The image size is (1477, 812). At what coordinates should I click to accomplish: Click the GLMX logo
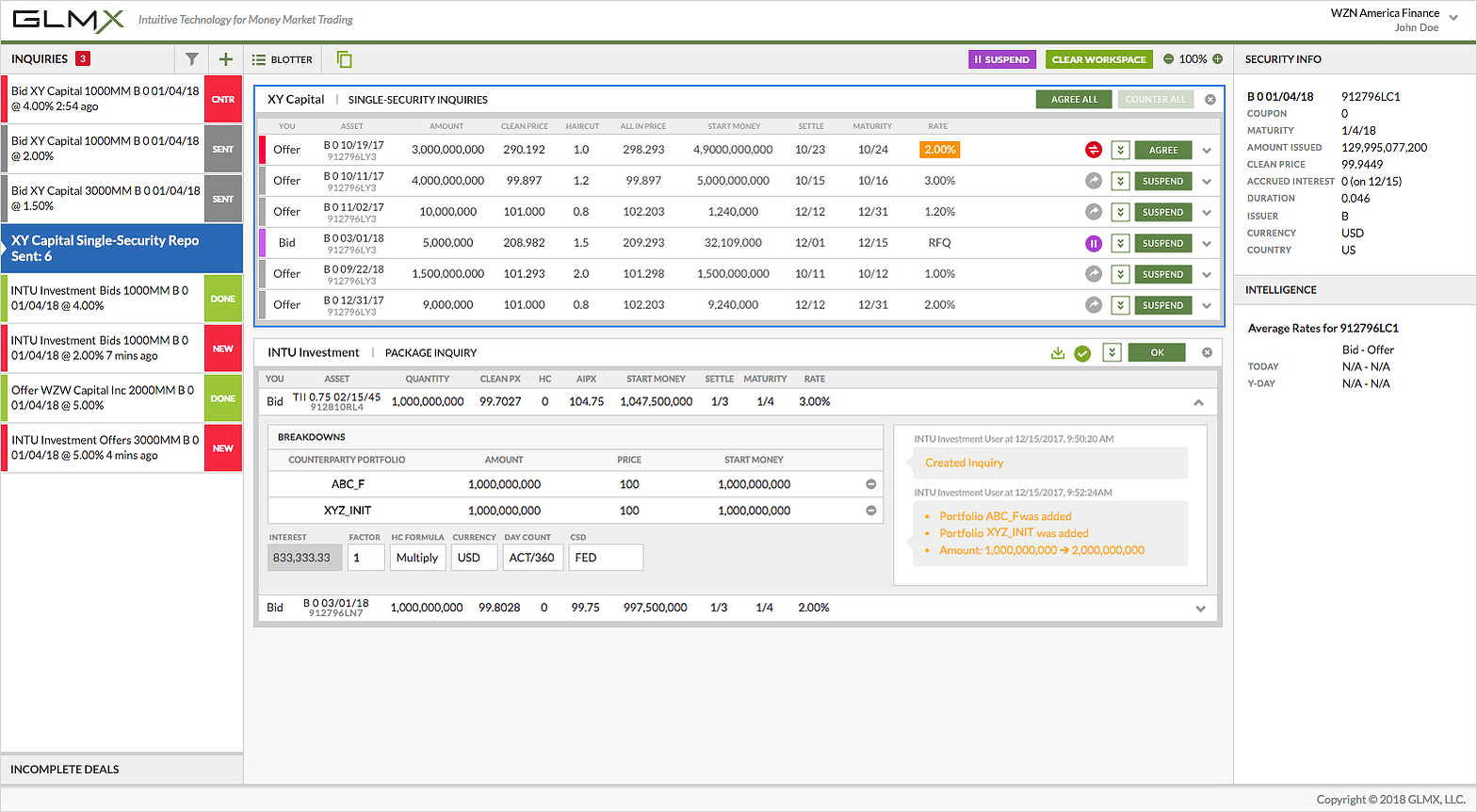click(x=68, y=20)
